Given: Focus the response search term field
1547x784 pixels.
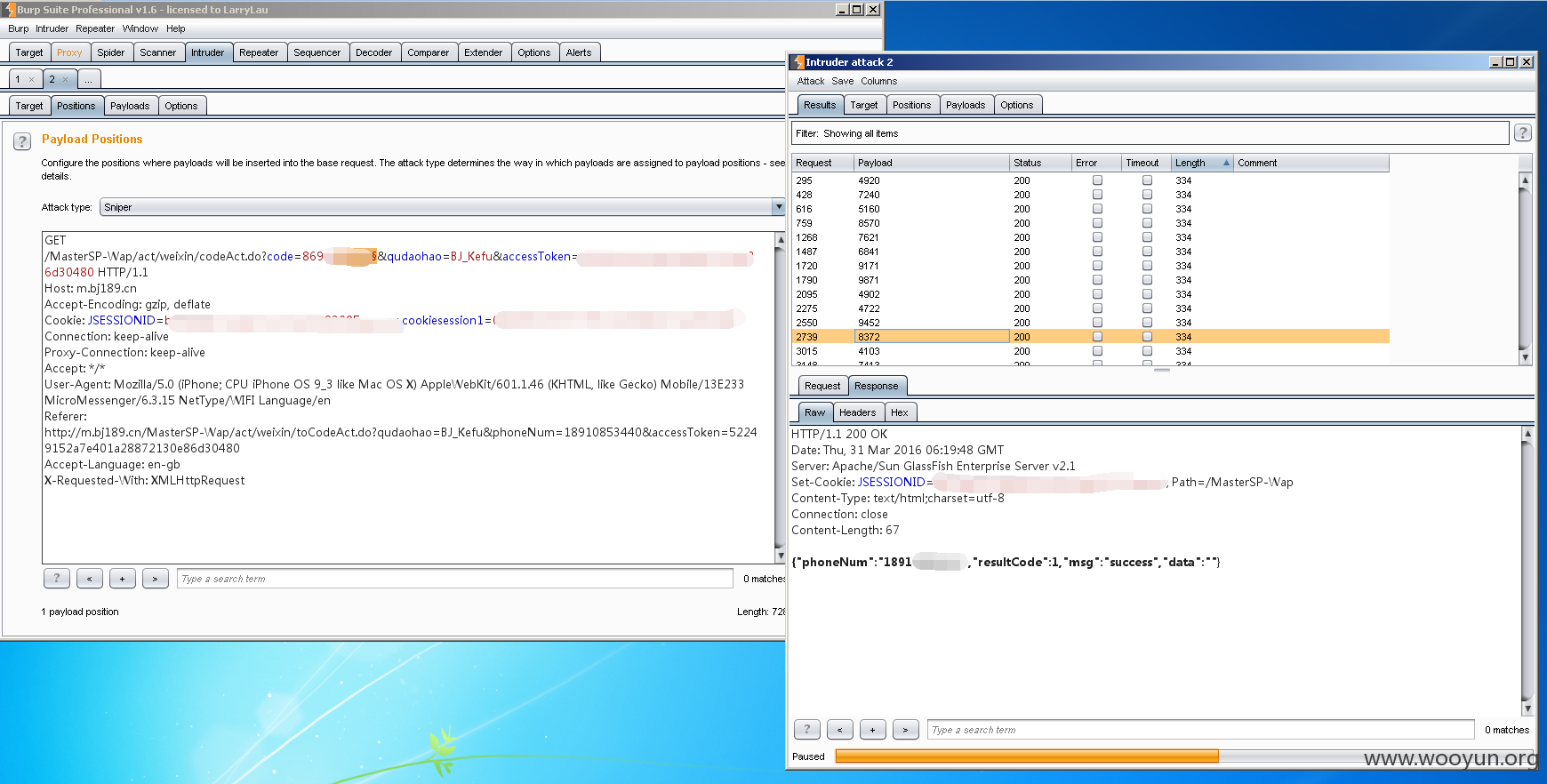Looking at the screenshot, I should [1200, 730].
